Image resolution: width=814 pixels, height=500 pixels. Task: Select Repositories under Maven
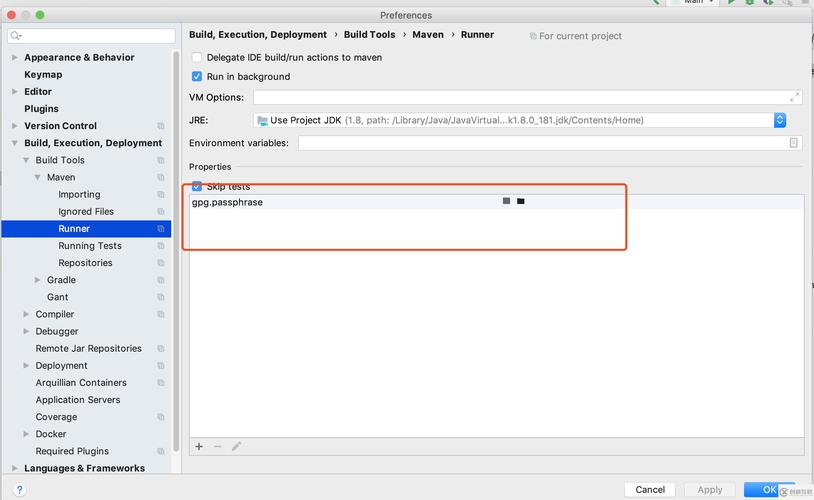point(85,263)
